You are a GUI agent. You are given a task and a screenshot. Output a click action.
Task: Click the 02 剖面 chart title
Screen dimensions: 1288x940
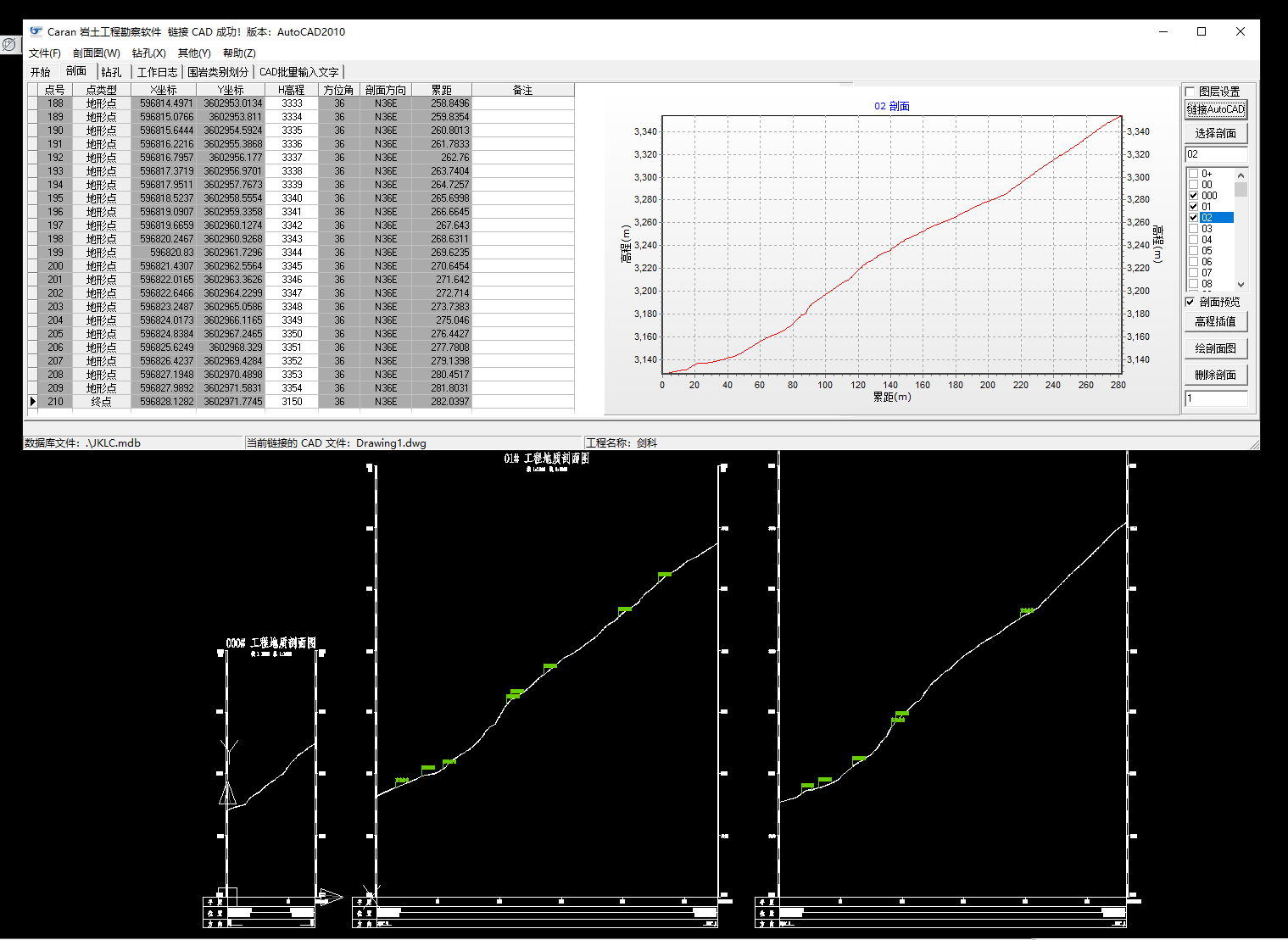point(892,106)
